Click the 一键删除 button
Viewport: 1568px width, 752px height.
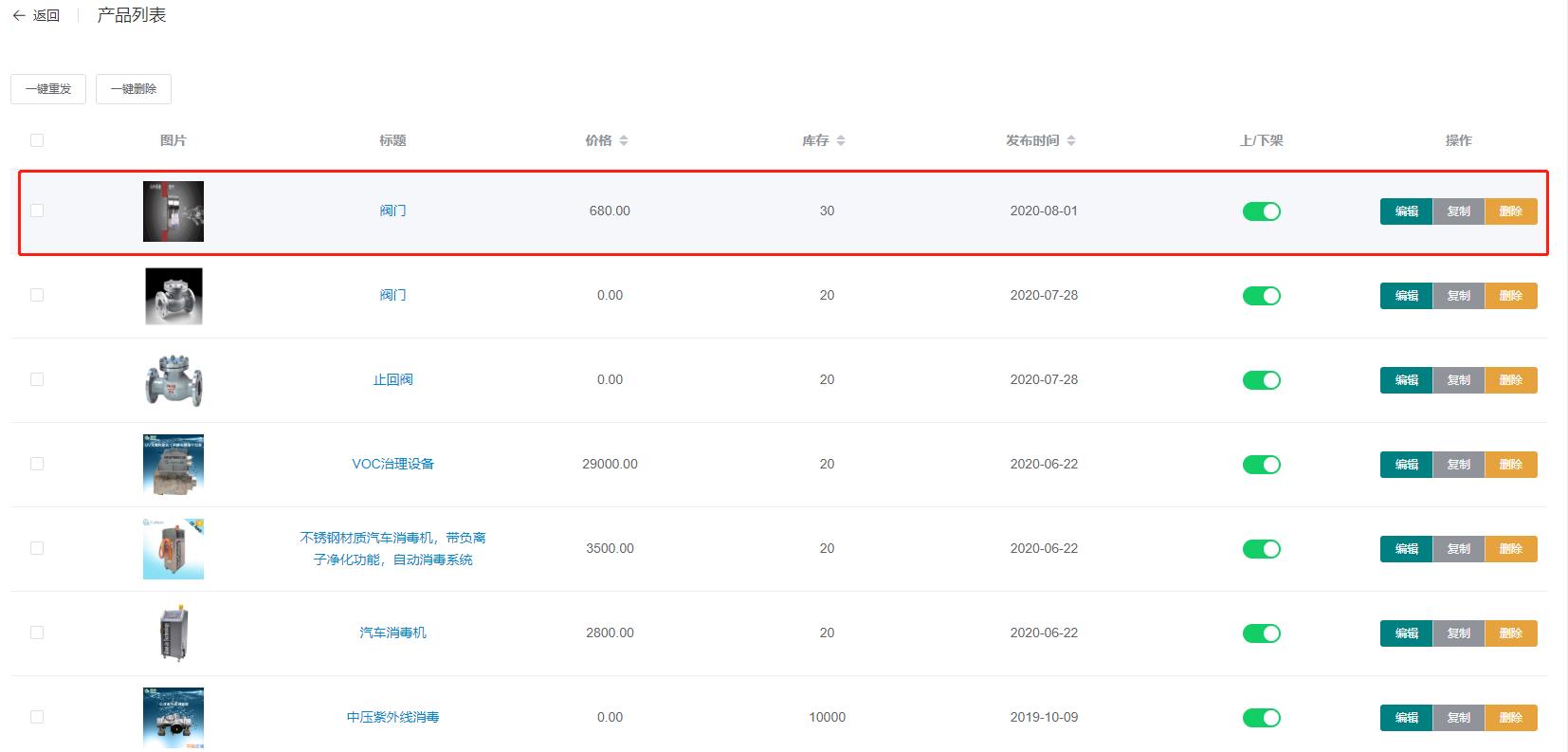tap(134, 89)
